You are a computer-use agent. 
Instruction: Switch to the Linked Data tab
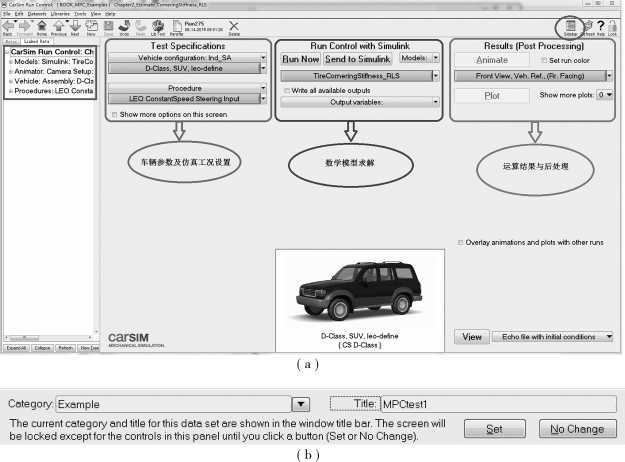click(x=36, y=41)
